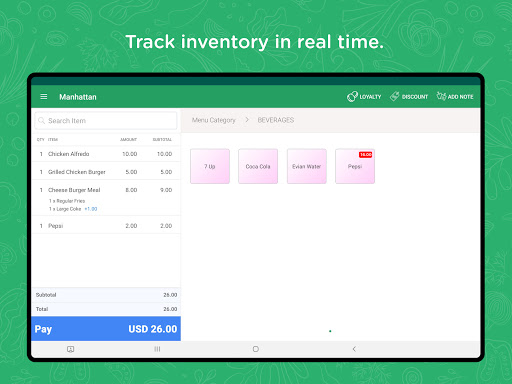Tap the Android recent apps icon
The width and height of the screenshot is (512, 384).
tap(157, 349)
